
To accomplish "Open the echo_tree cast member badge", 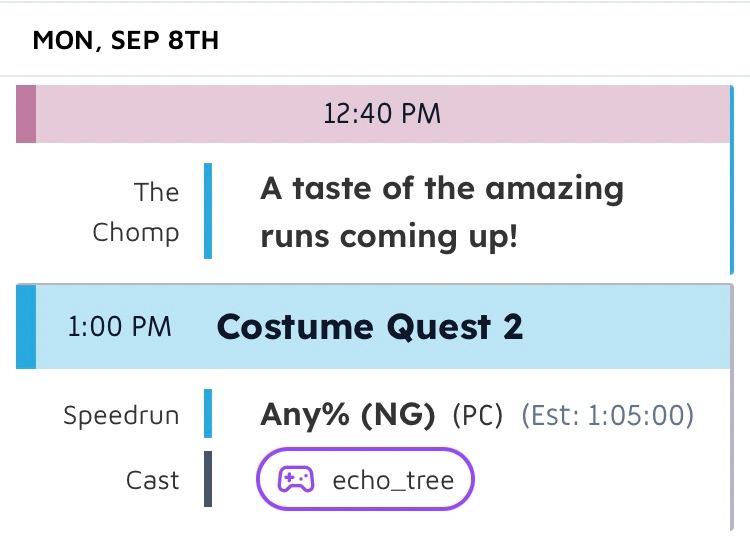I will [x=365, y=479].
